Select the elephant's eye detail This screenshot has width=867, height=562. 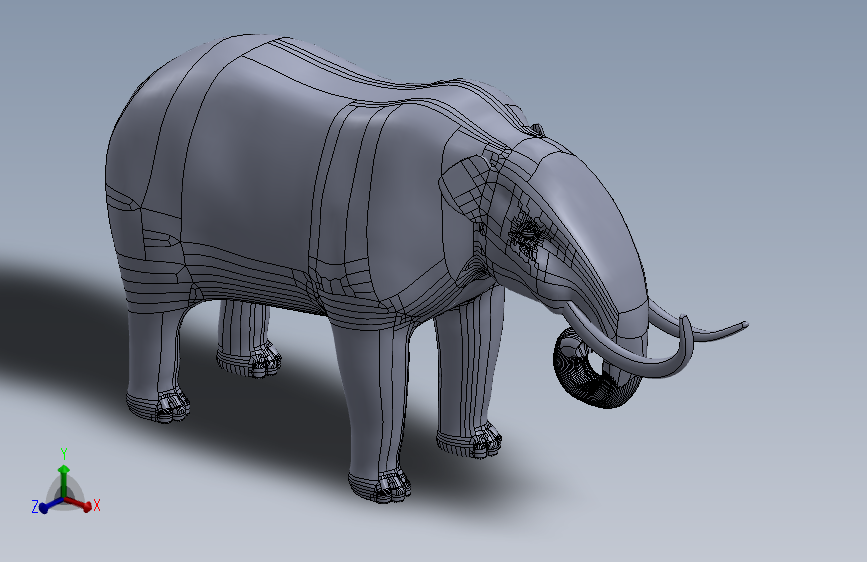pyautogui.click(x=526, y=234)
